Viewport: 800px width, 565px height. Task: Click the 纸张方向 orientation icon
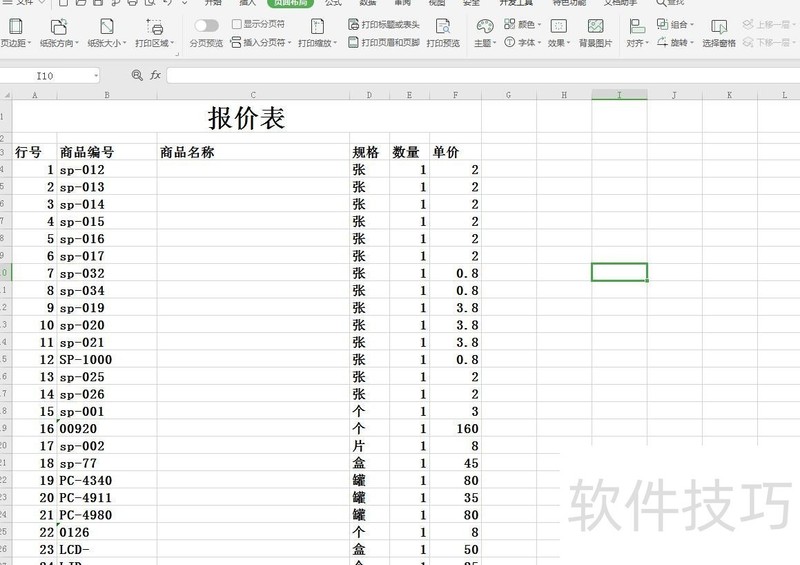(59, 26)
